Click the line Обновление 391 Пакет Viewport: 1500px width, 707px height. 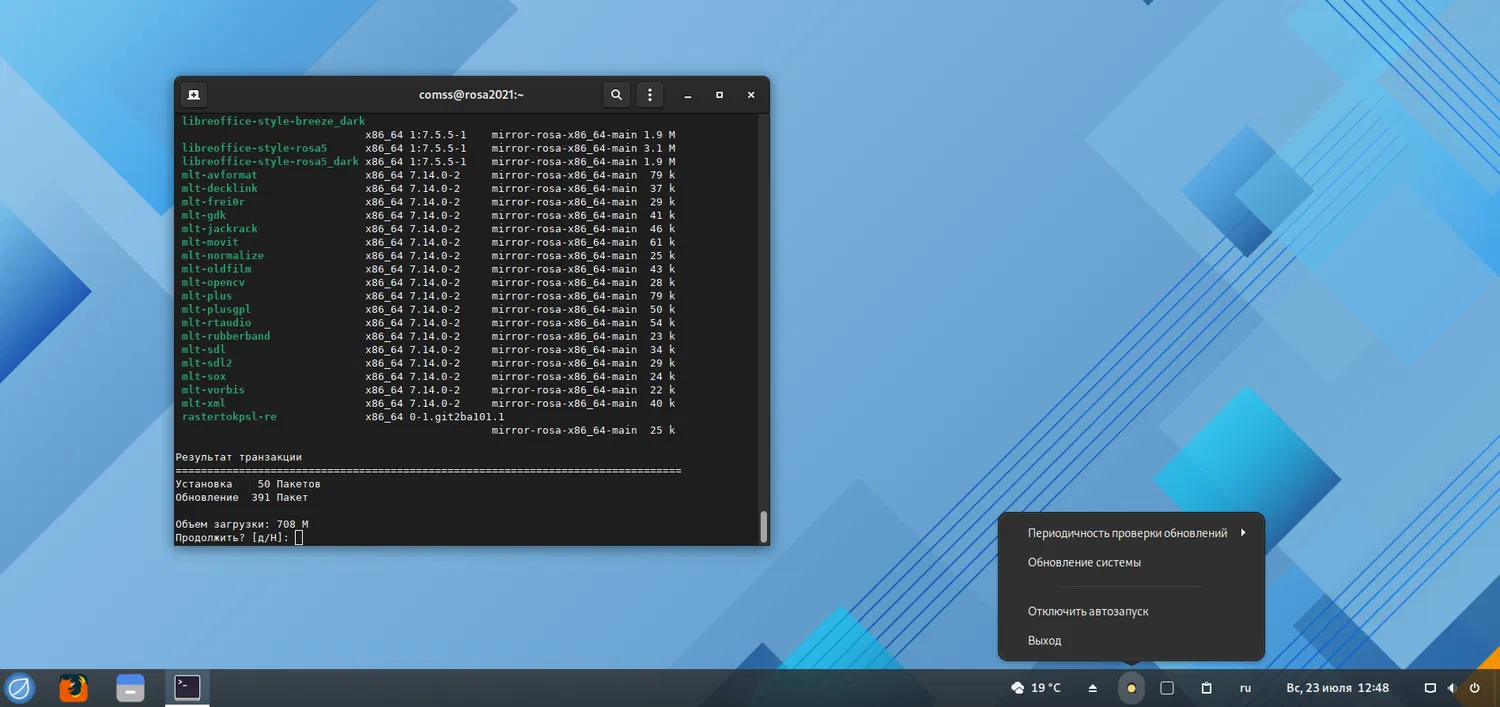tap(242, 497)
